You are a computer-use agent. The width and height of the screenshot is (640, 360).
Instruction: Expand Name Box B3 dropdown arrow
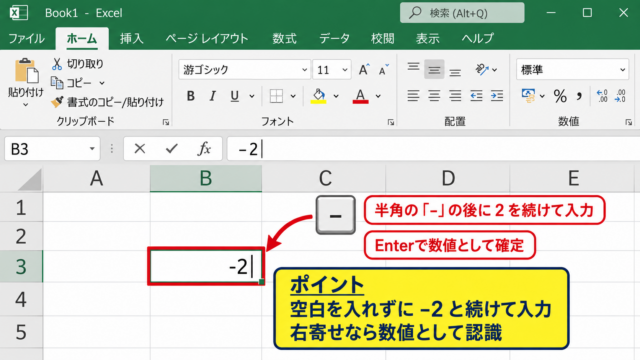pyautogui.click(x=92, y=149)
